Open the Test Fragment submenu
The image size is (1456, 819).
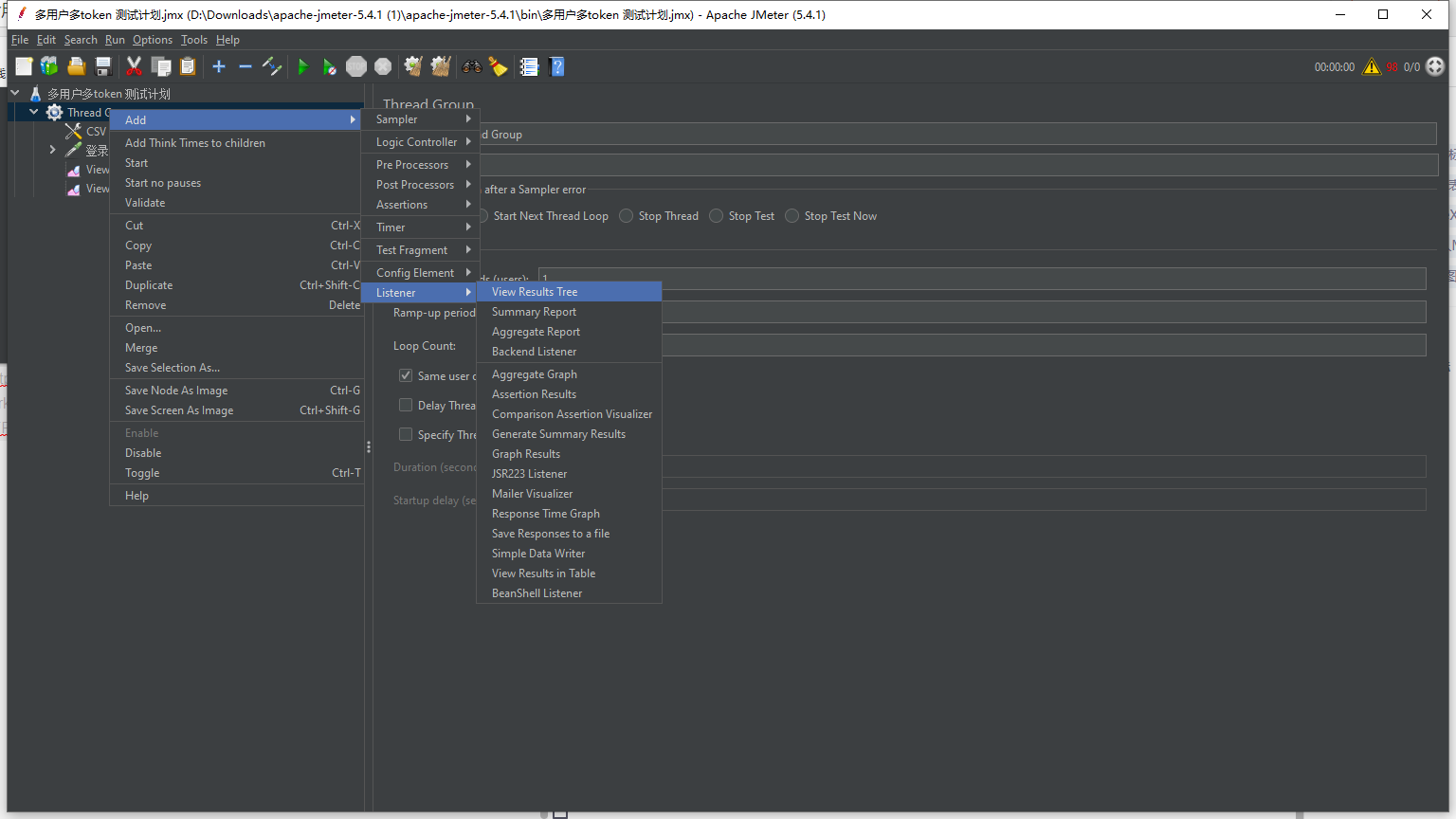[x=420, y=250]
